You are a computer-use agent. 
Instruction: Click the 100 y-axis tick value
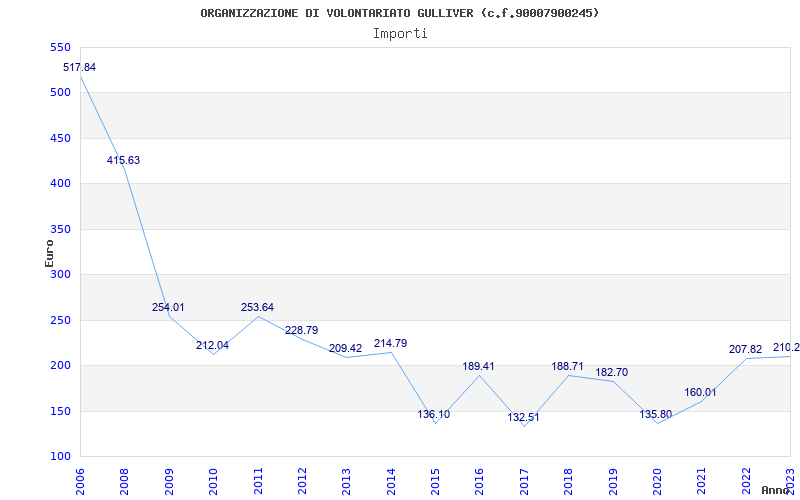tap(60, 457)
